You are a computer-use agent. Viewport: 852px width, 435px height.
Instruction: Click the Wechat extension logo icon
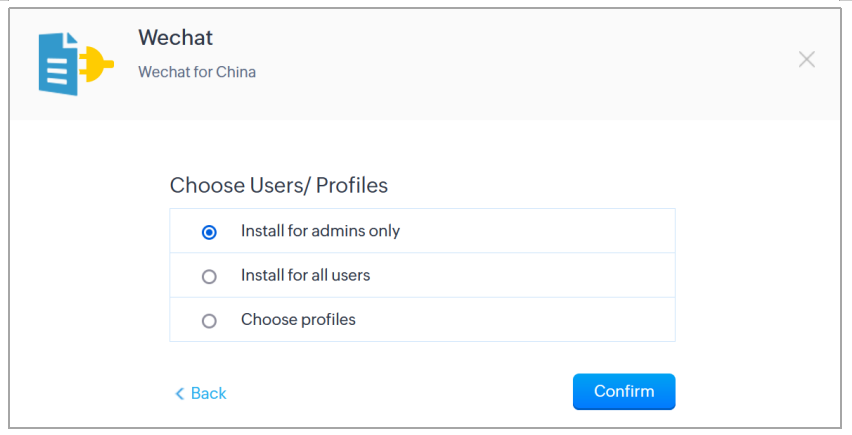75,64
